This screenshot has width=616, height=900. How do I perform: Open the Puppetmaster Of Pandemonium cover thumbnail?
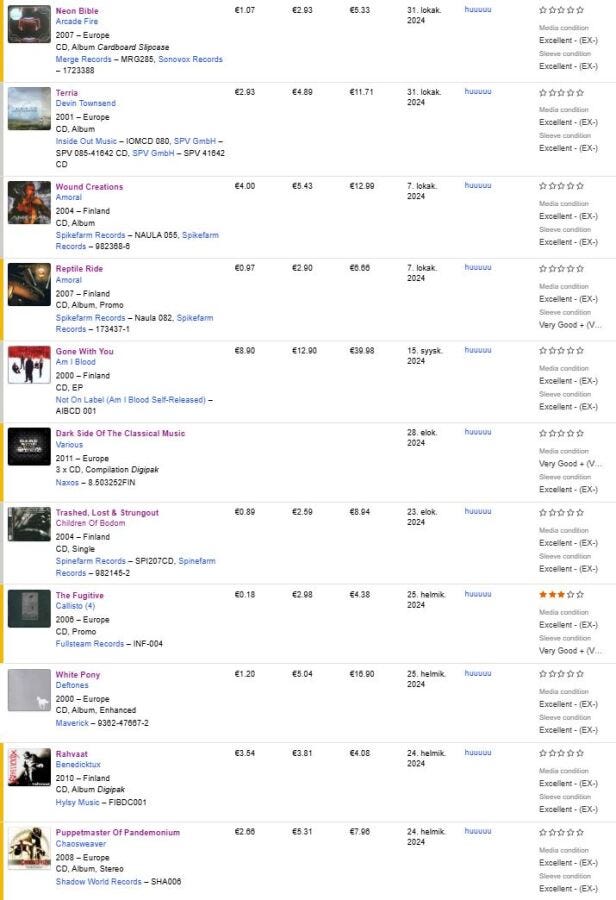29,848
